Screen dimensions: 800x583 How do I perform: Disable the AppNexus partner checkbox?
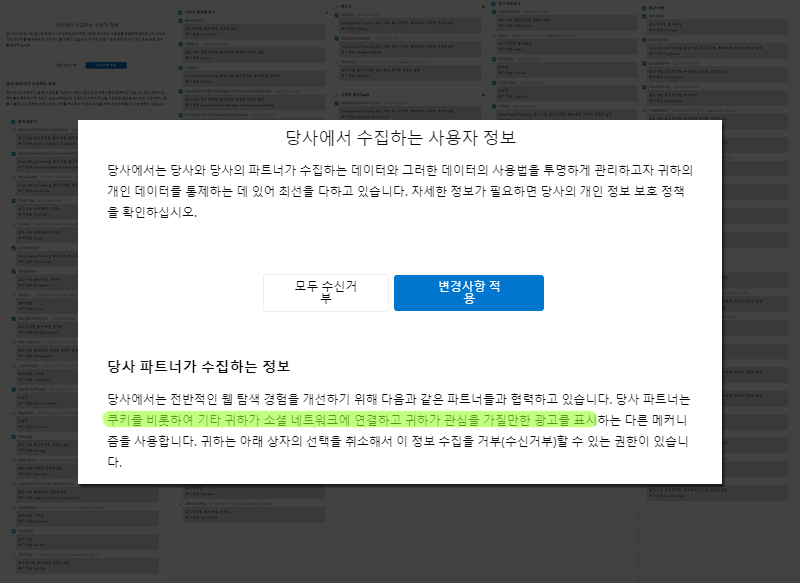click(645, 40)
